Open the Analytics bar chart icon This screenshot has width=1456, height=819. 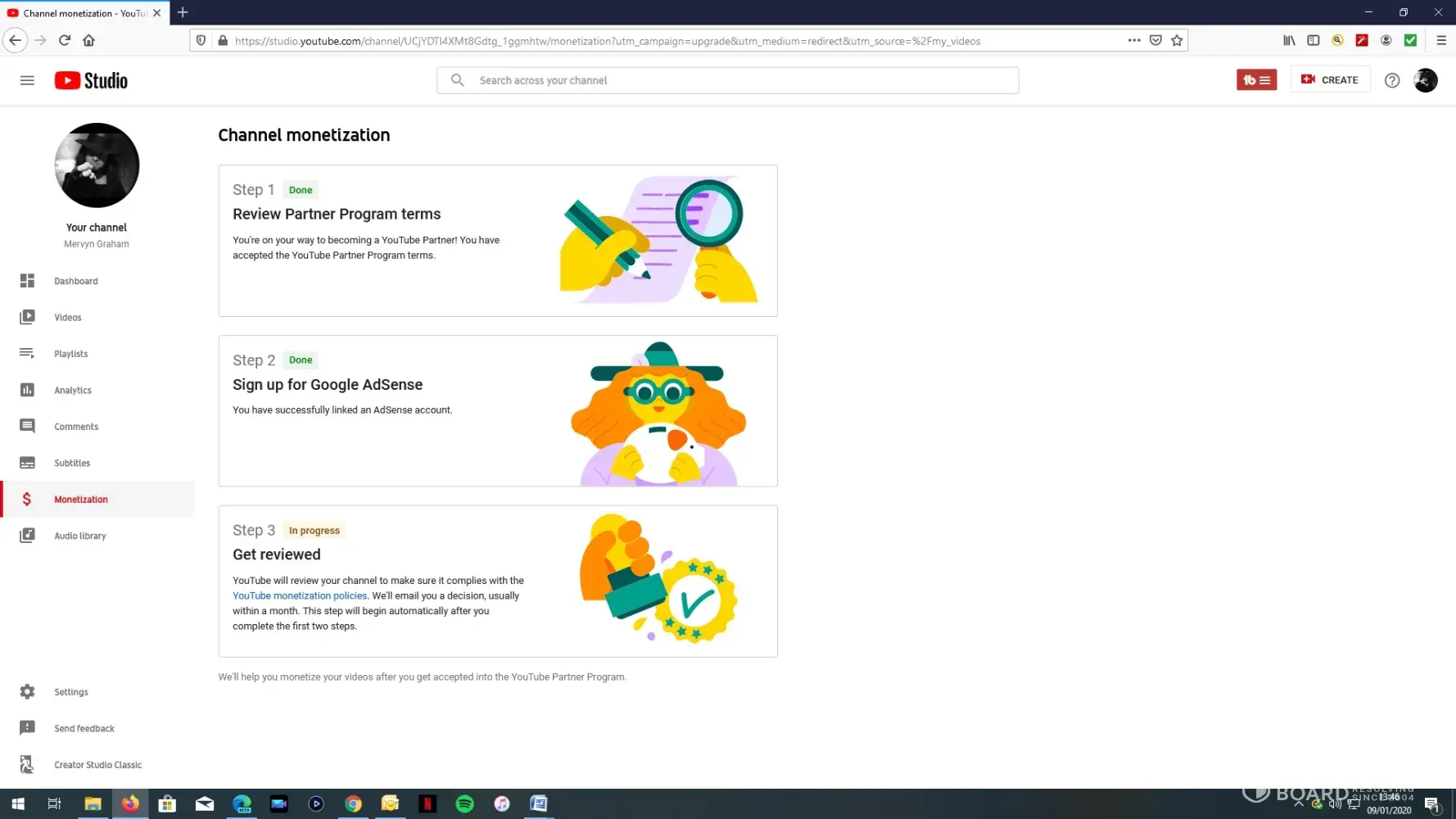[27, 390]
